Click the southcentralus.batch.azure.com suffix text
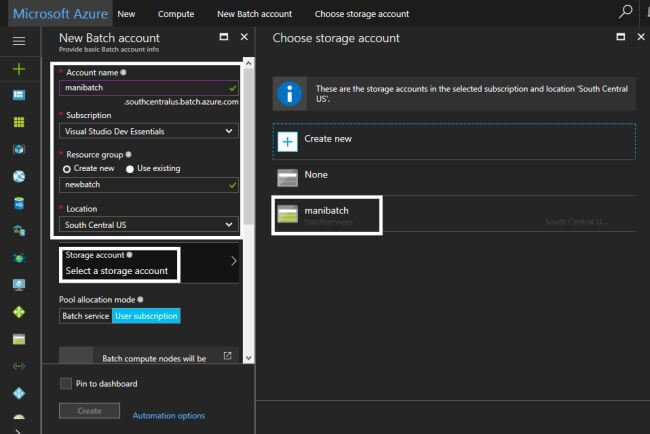The image size is (650, 434). (182, 102)
